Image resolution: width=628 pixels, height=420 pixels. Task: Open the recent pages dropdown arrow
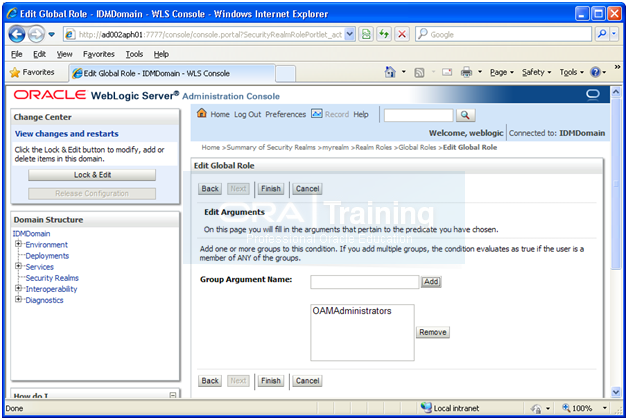point(52,34)
